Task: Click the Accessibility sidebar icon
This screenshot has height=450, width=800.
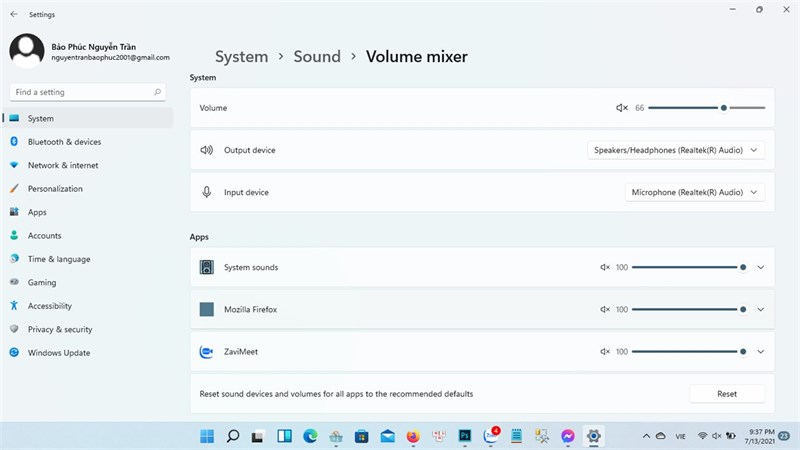Action: click(14, 306)
